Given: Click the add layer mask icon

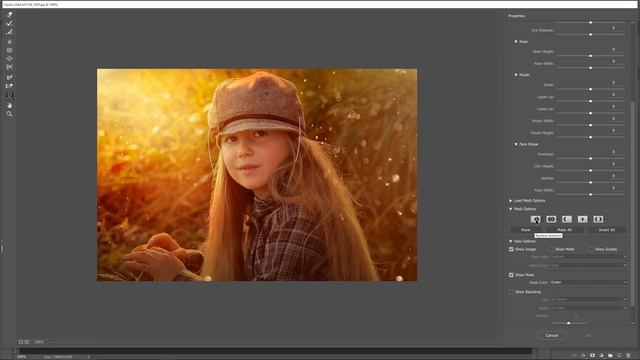Looking at the screenshot, I should pyautogui.click(x=592, y=356).
